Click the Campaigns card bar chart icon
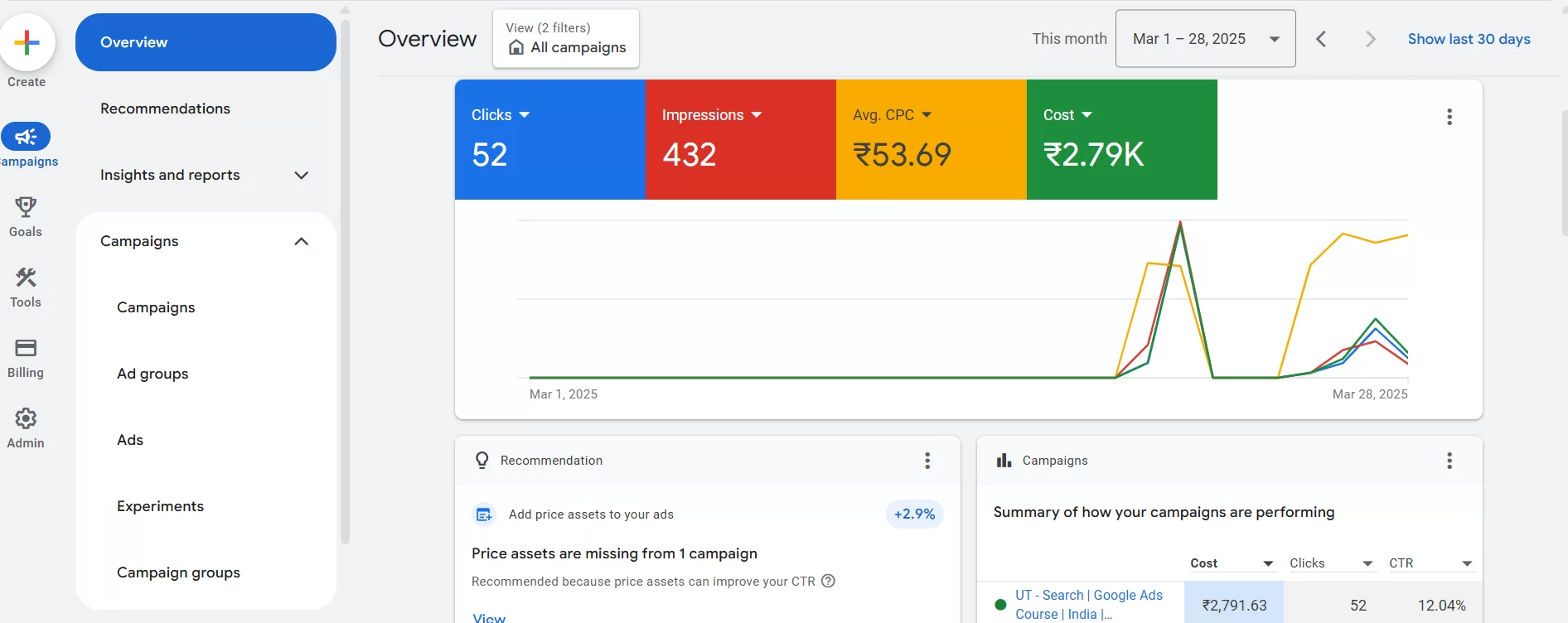The height and width of the screenshot is (623, 1568). (x=1004, y=460)
